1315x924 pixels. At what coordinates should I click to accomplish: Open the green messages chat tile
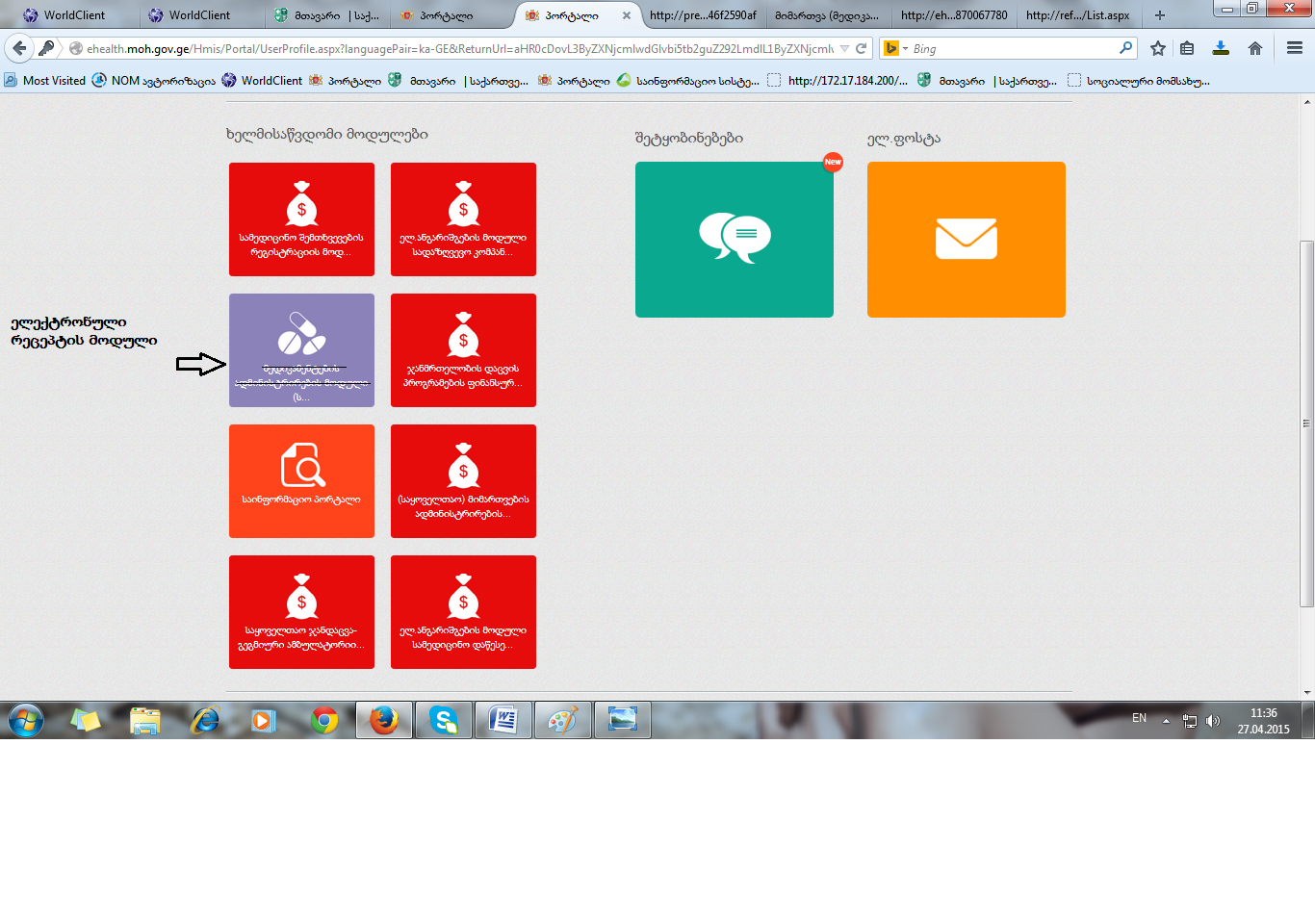tap(734, 240)
